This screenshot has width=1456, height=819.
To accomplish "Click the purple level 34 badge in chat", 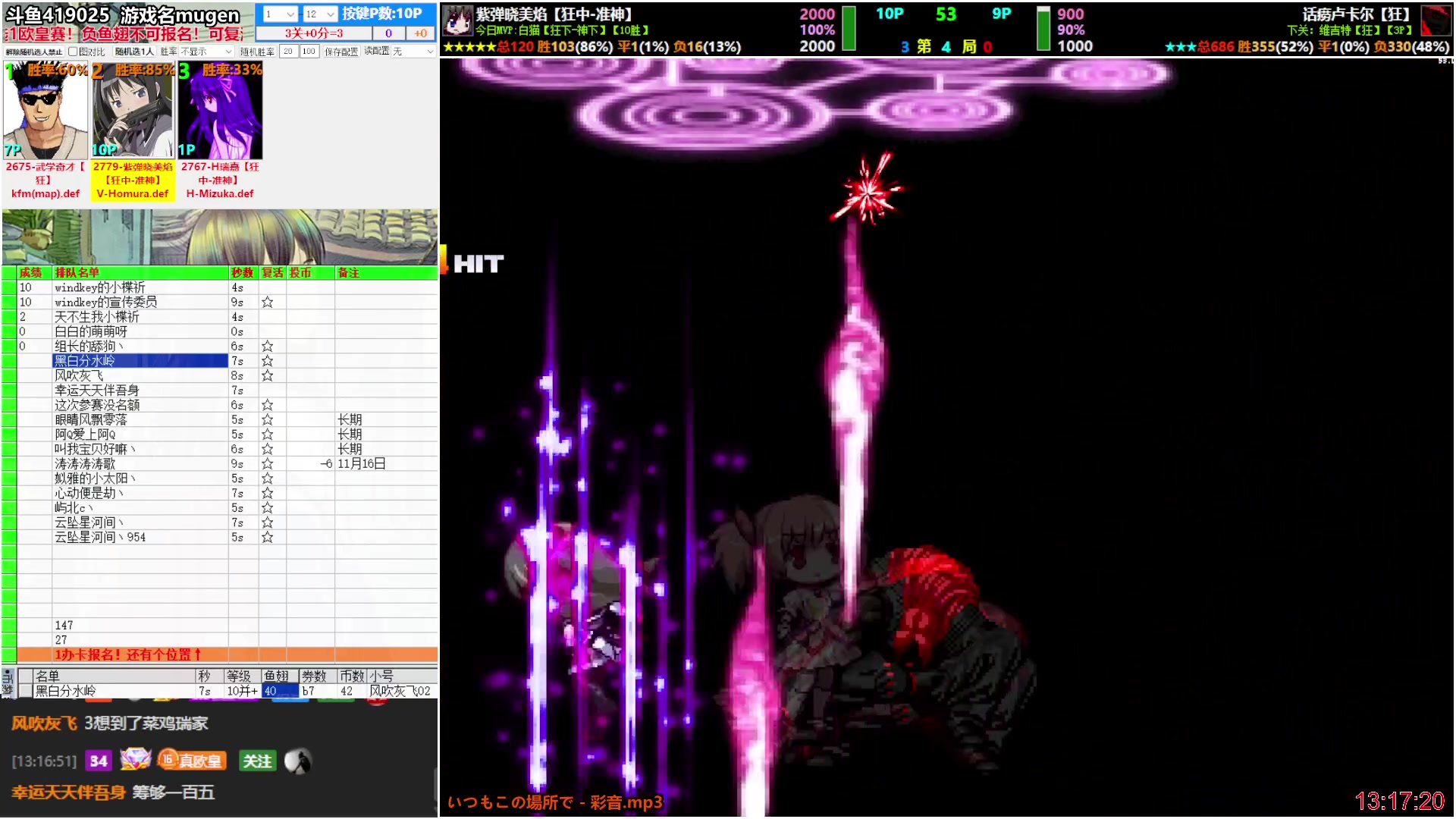I will point(99,761).
